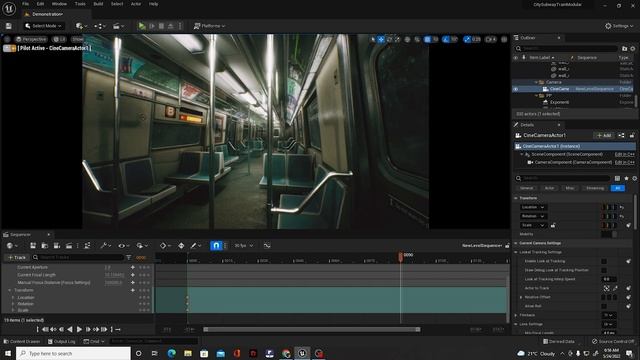Open the Actor menu
Screen dimensions: 640x360
(136, 4)
